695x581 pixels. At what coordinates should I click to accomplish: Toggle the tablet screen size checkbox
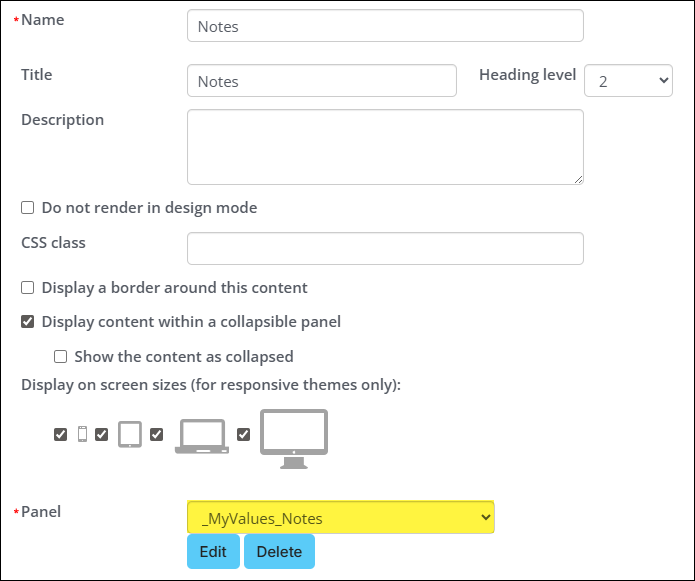click(102, 435)
